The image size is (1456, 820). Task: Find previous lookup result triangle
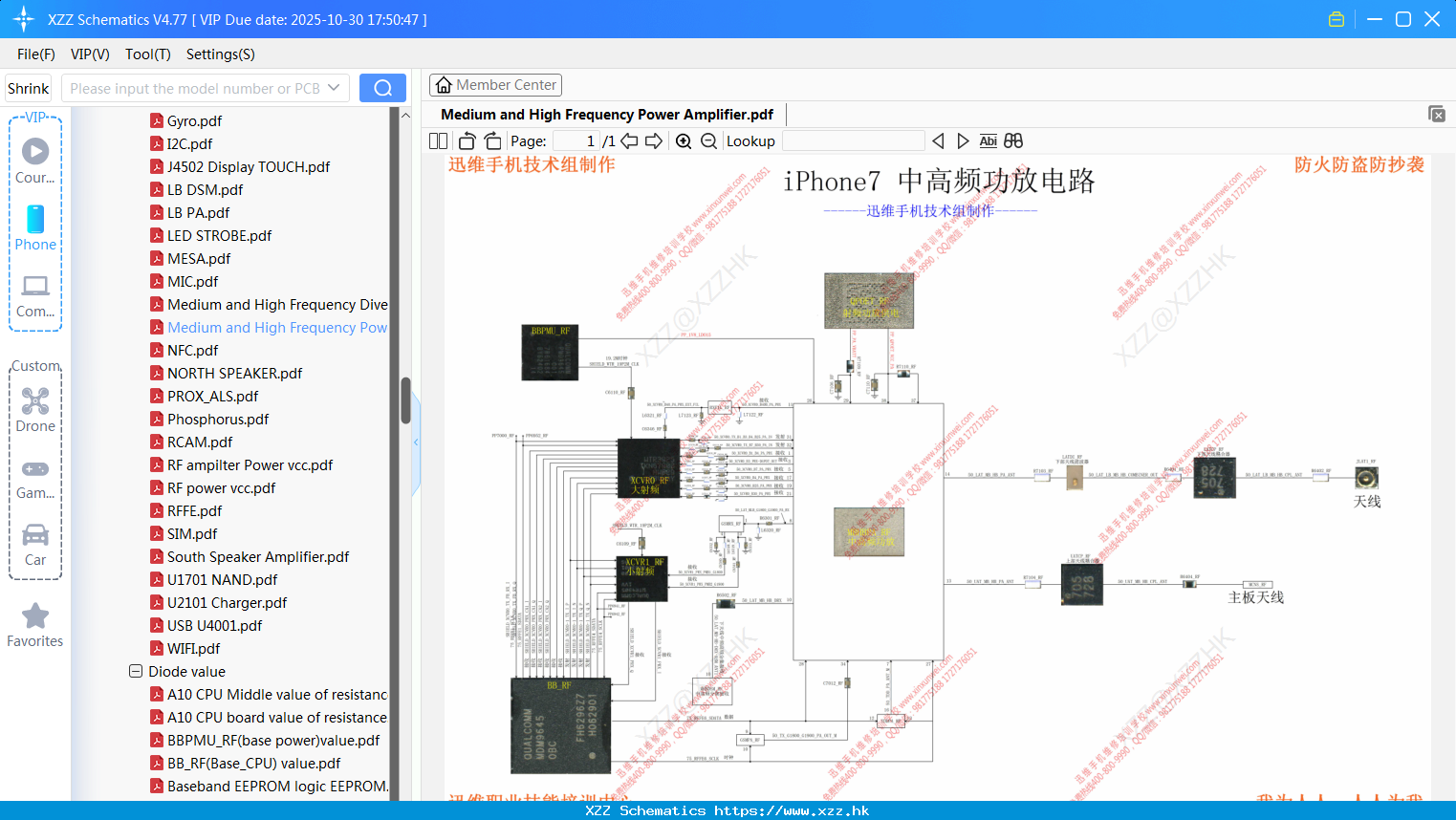pos(938,140)
